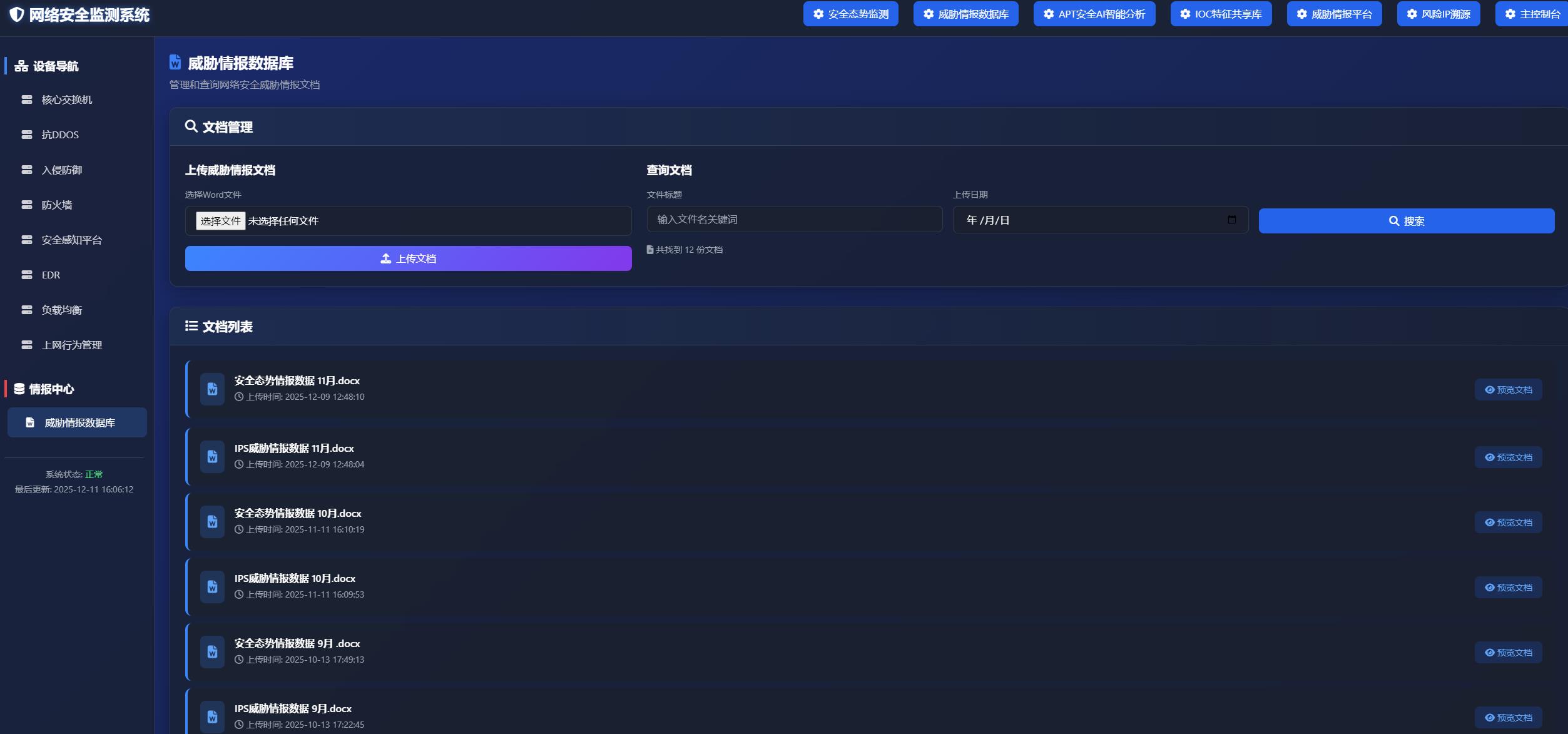Open 选择文件 file chooser
The image size is (1568, 734).
click(x=220, y=221)
